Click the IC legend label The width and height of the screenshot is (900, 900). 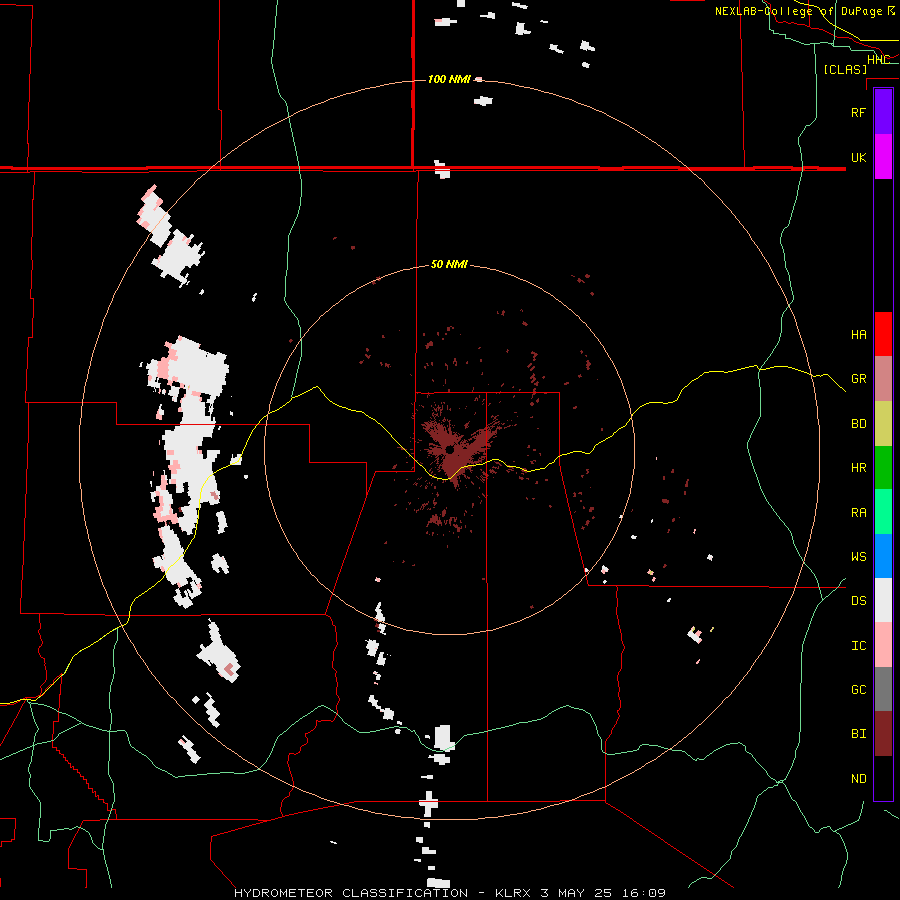pos(858,646)
